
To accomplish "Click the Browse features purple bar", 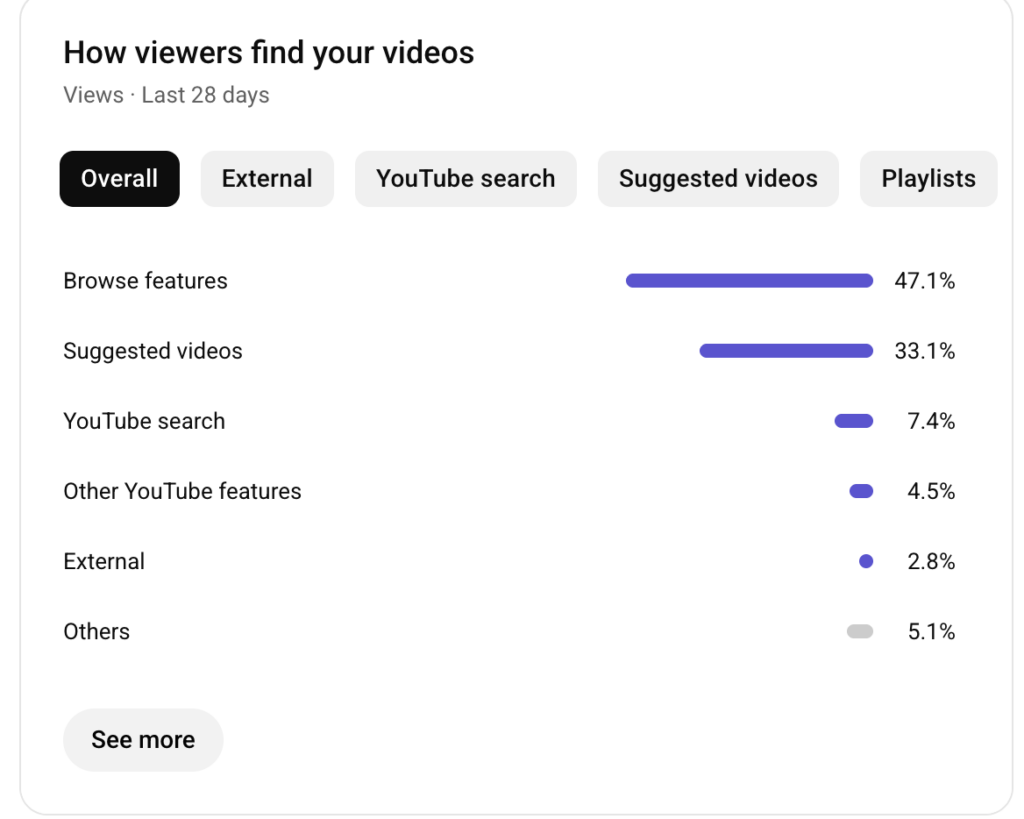I will pyautogui.click(x=749, y=281).
